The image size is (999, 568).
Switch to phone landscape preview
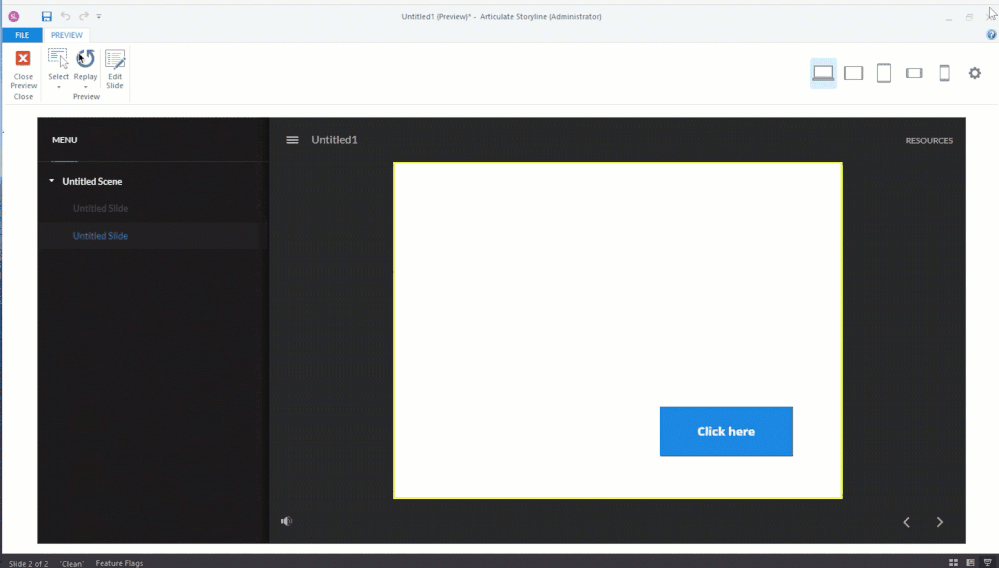point(914,73)
